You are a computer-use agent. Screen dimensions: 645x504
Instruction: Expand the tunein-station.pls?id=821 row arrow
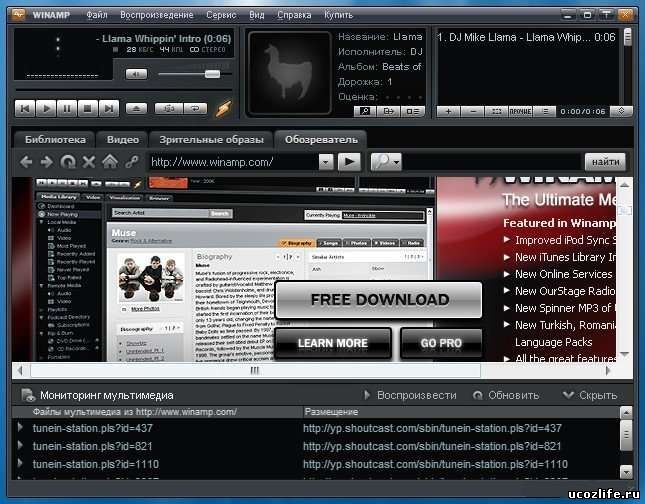click(20, 445)
